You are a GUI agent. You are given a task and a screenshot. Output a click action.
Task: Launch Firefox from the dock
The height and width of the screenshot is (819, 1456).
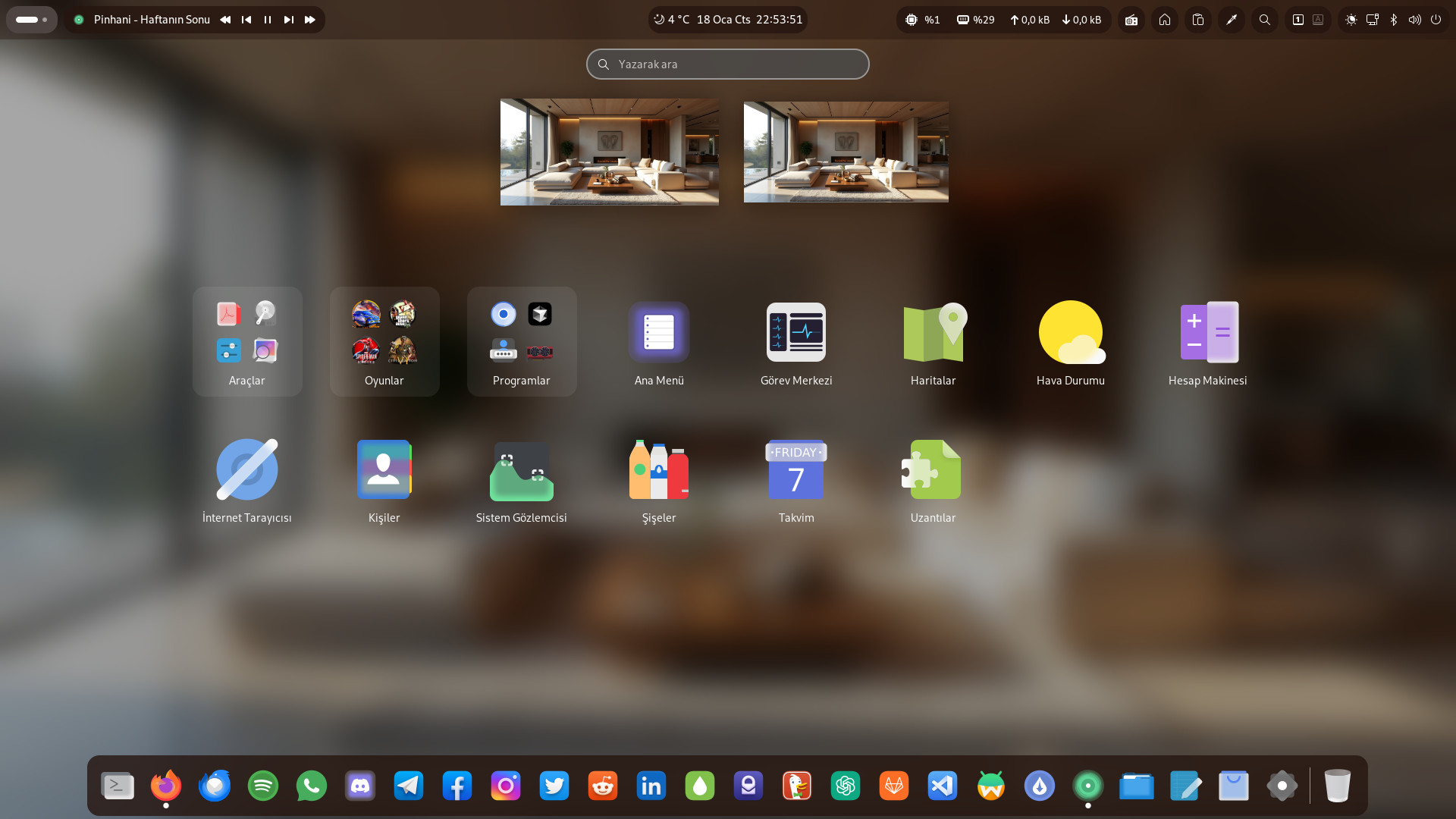pos(166,786)
